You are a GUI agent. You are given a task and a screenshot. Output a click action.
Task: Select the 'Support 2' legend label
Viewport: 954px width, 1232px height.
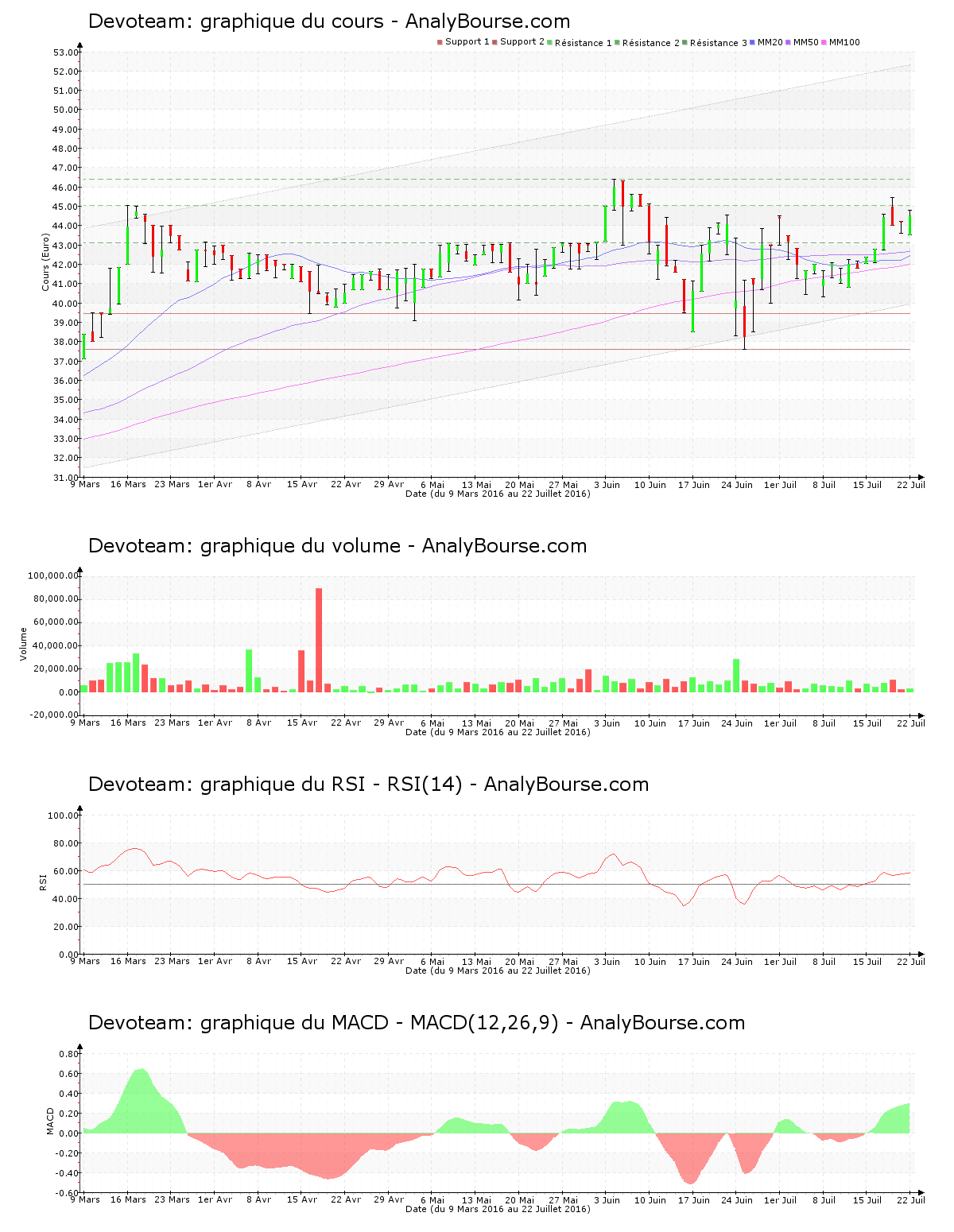pos(522,42)
